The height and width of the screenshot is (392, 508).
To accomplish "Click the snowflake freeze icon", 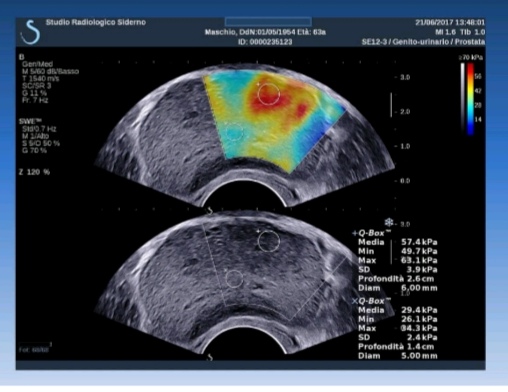I will 389,223.
